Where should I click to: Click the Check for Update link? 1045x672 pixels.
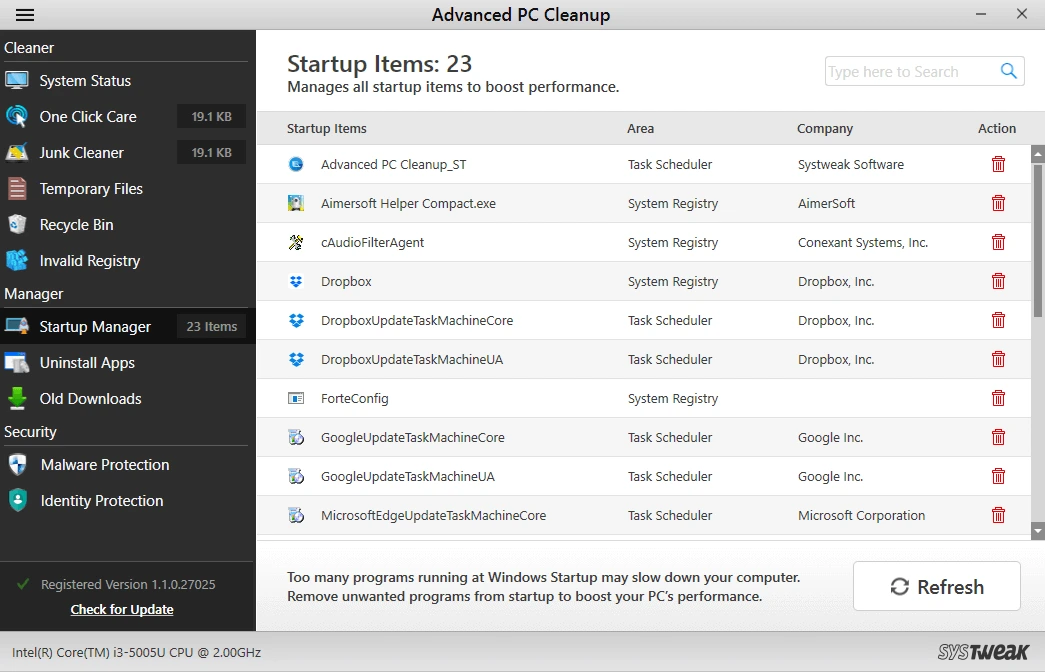coord(121,609)
